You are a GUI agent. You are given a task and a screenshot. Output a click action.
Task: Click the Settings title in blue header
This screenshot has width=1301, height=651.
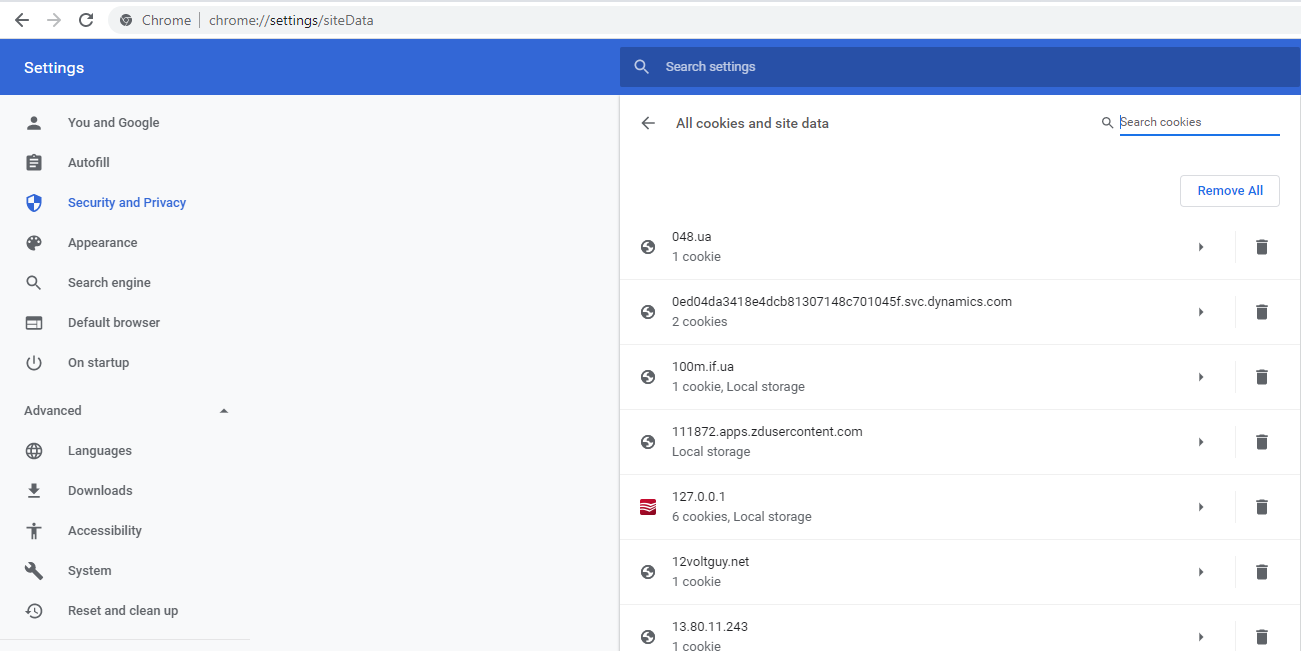[x=54, y=68]
